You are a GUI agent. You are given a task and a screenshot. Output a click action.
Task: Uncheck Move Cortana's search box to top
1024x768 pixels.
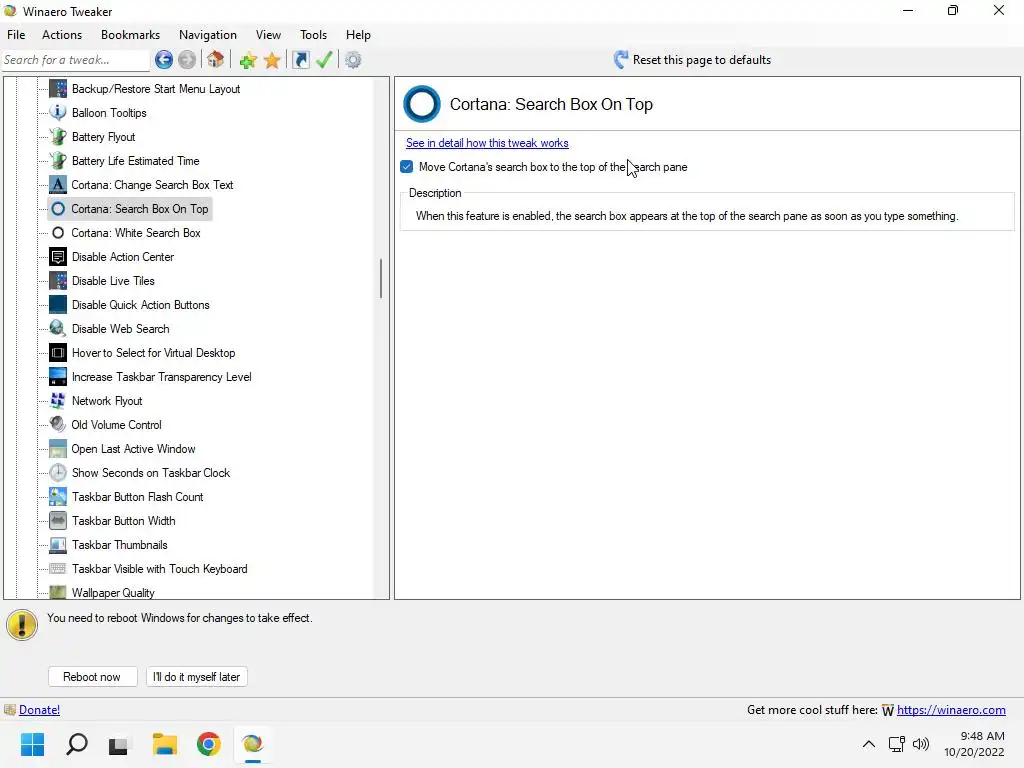[x=407, y=167]
